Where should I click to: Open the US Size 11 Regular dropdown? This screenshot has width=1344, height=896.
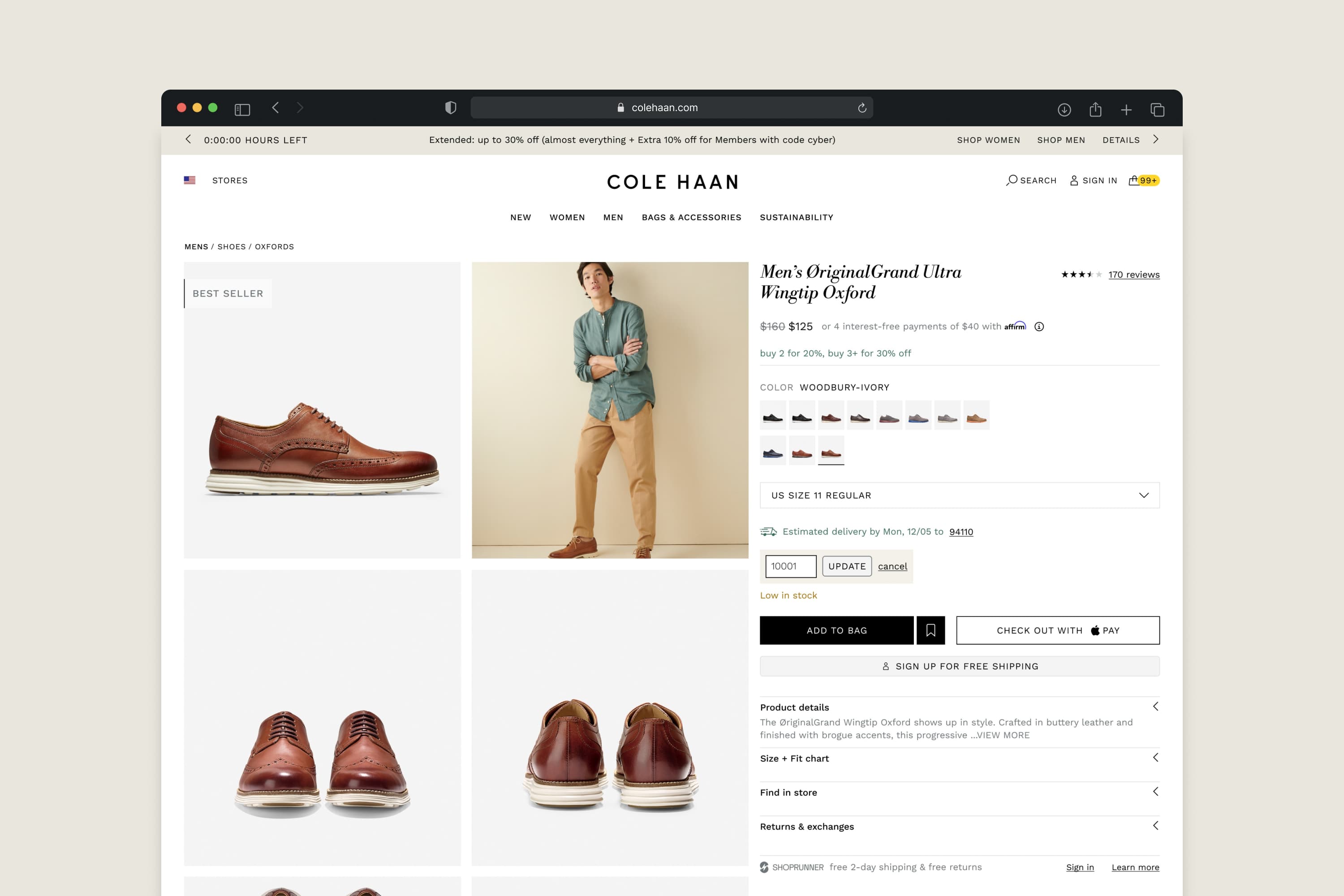click(960, 495)
